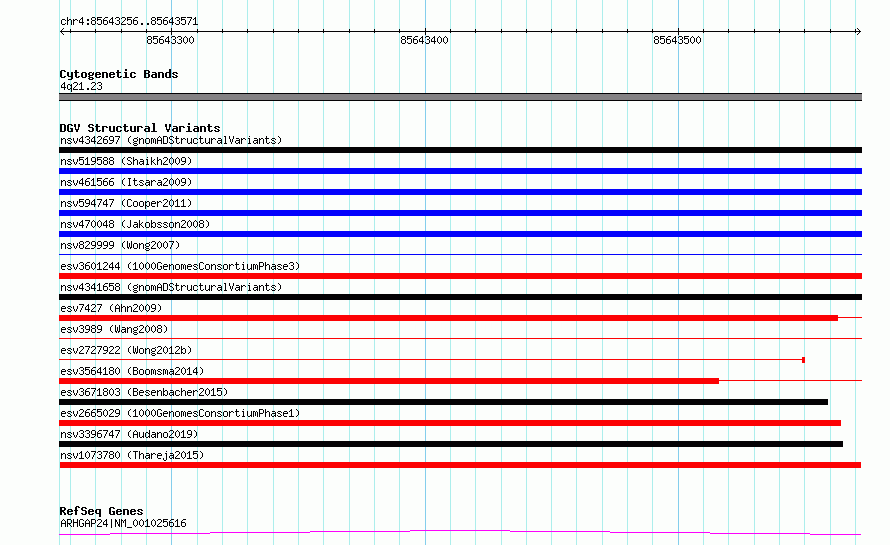
Task: Click the 4q21.23 band label
Action: [81, 86]
